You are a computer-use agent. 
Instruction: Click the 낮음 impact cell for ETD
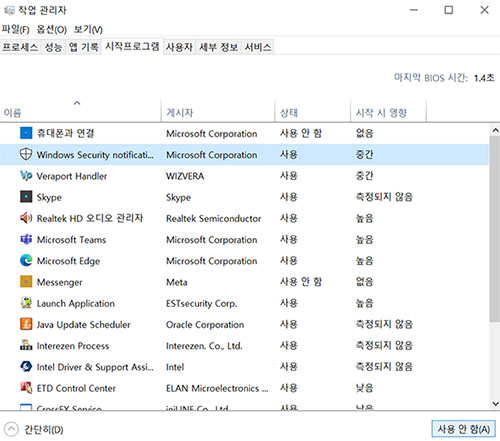point(364,388)
